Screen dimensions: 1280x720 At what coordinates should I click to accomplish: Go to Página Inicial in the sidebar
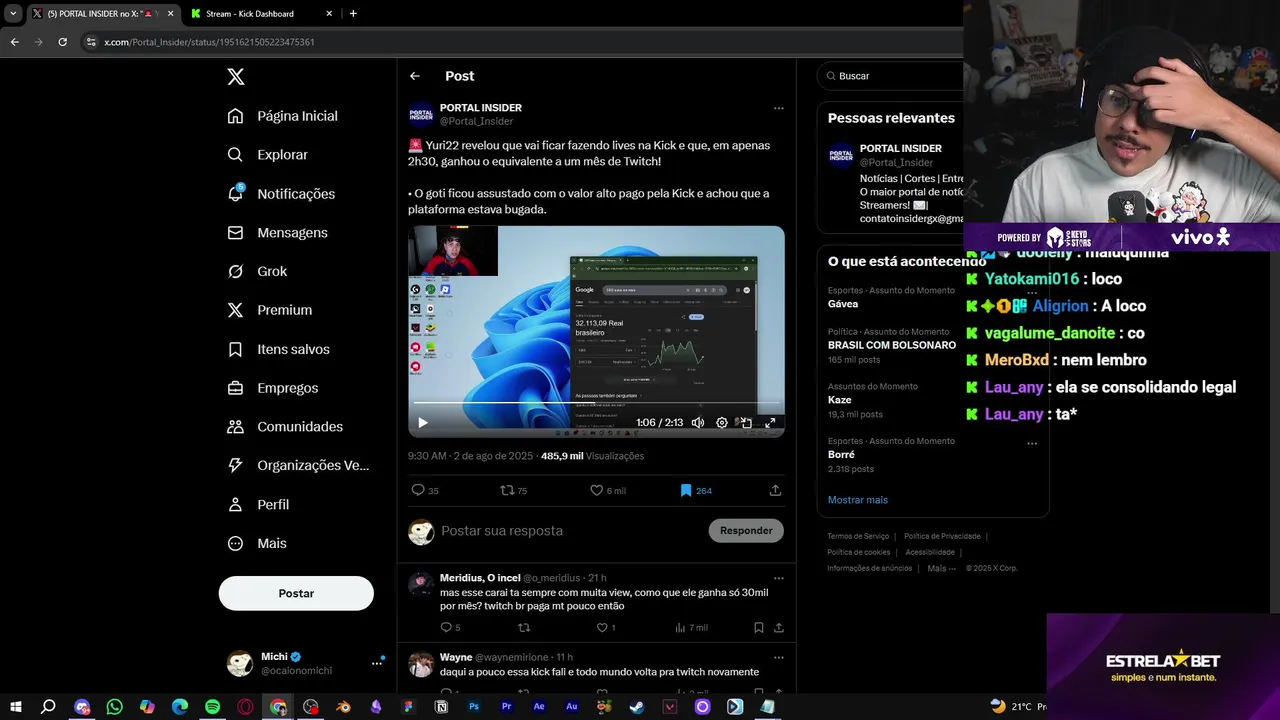click(282, 116)
